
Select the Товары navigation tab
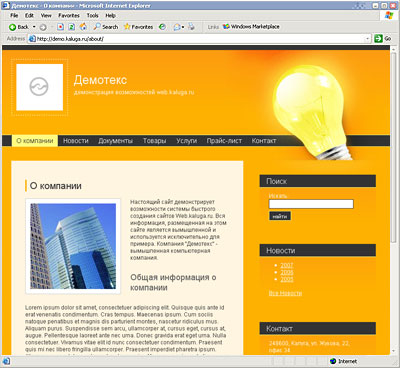[154, 141]
